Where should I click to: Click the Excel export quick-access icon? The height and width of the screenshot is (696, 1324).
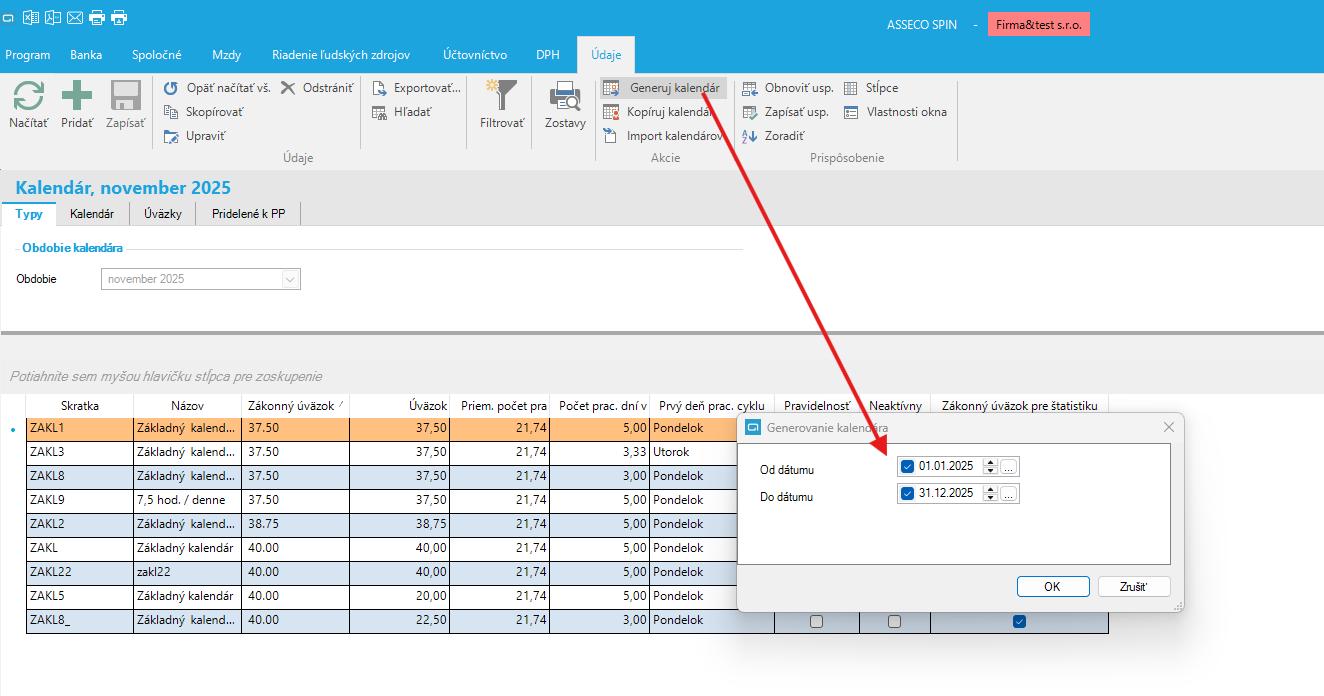click(31, 17)
